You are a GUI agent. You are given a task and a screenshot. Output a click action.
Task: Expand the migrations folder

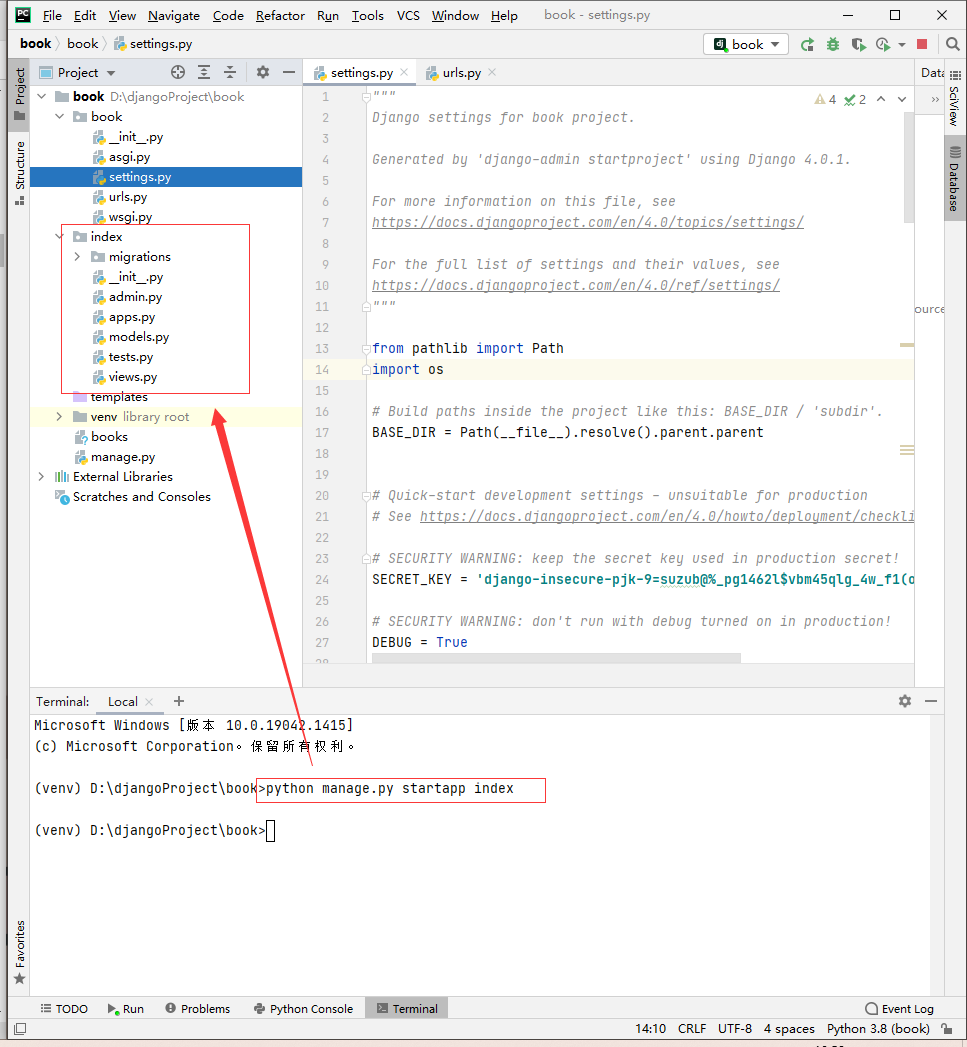tap(77, 256)
